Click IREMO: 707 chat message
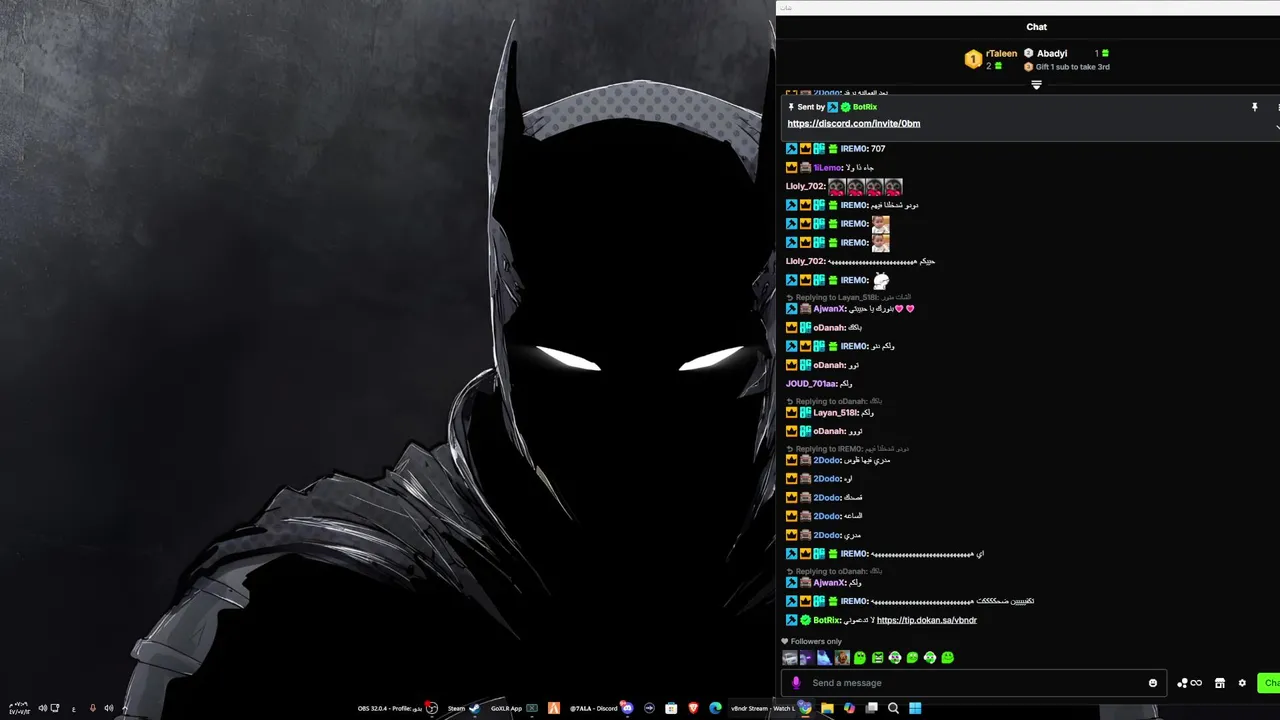 [x=836, y=149]
